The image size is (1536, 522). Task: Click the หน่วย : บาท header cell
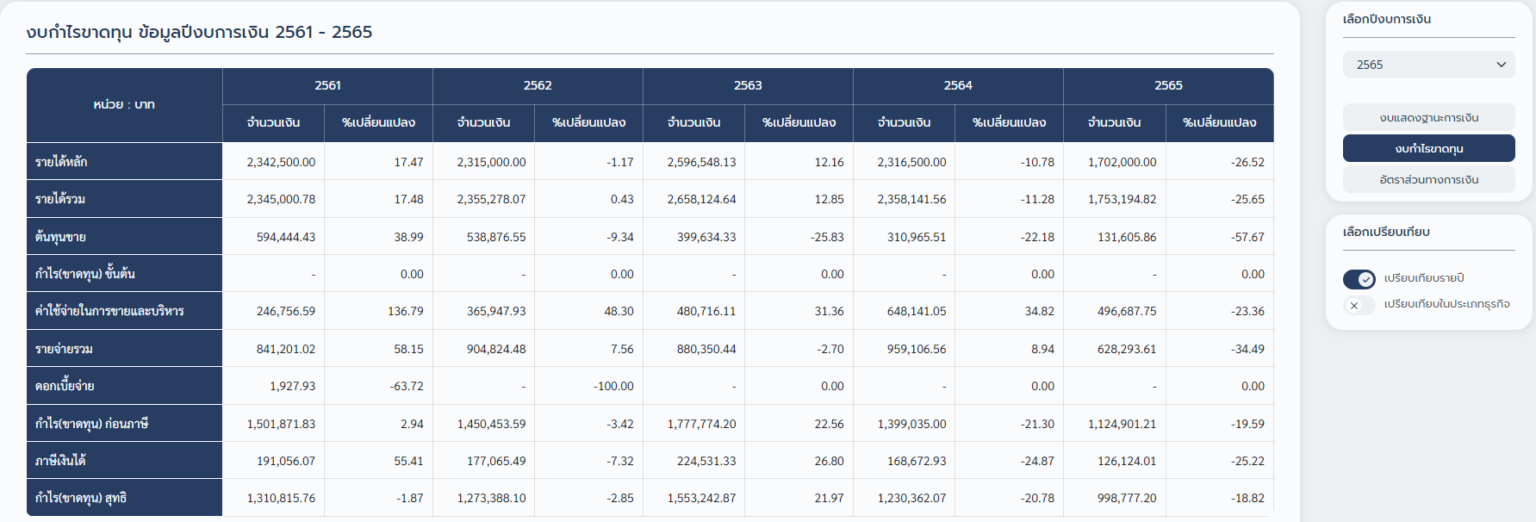124,104
